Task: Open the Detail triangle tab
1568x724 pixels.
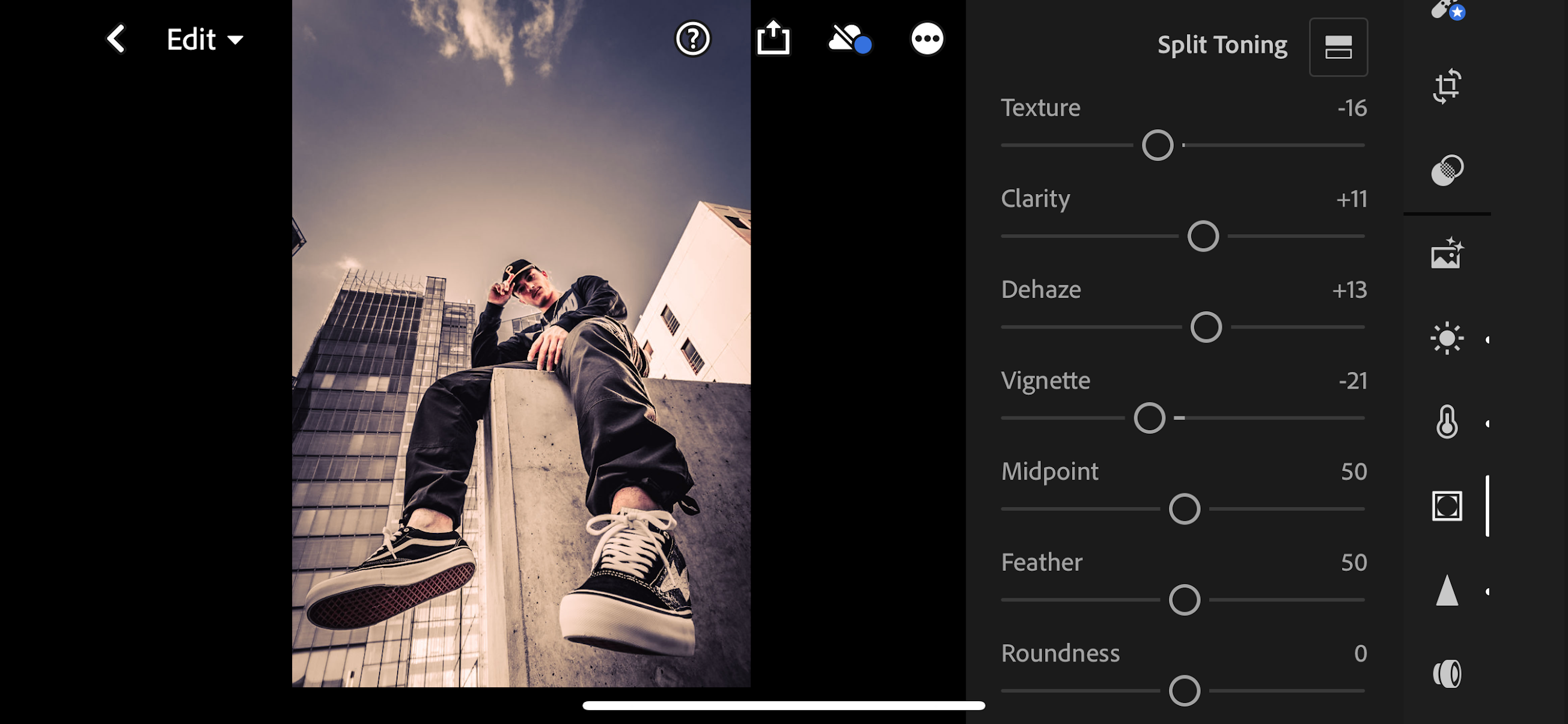Action: pos(1447,591)
